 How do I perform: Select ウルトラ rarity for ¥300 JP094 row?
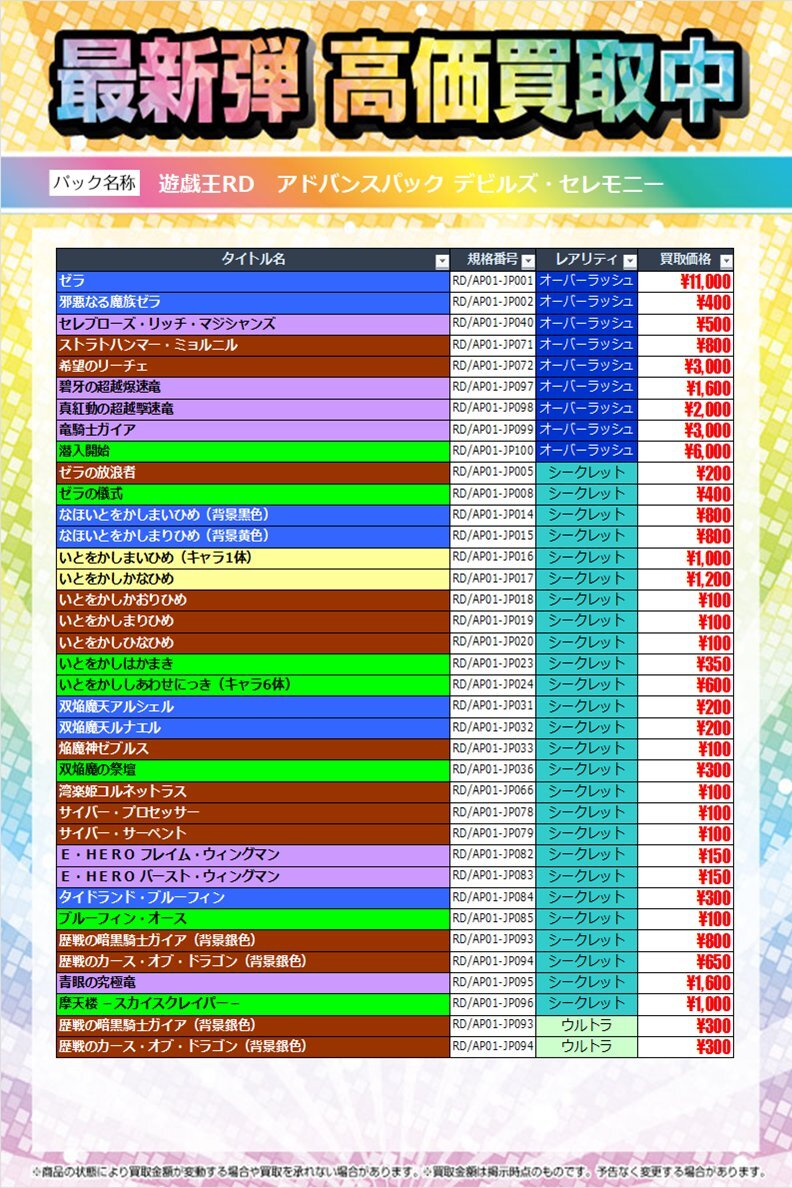click(587, 1046)
